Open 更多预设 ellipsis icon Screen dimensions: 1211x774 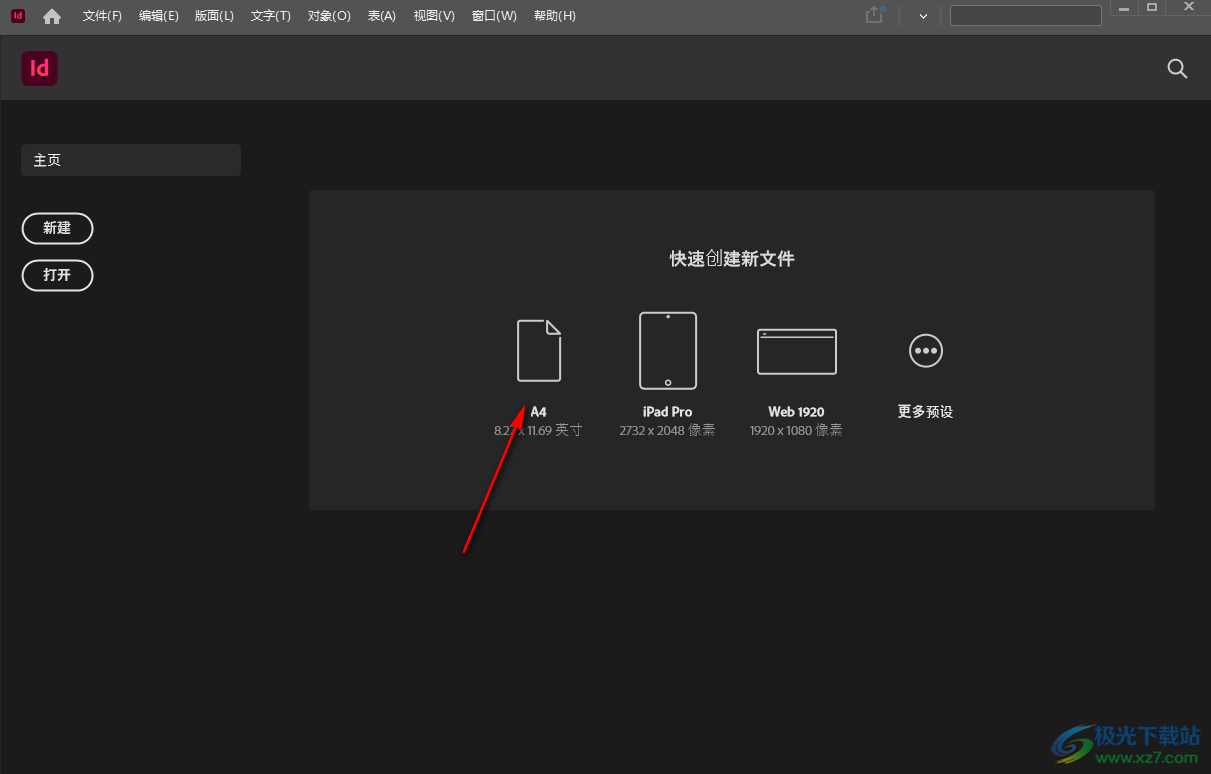tap(926, 350)
